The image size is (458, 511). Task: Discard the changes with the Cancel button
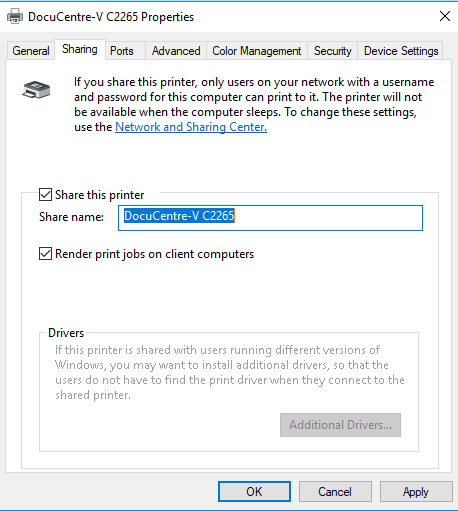[x=335, y=492]
